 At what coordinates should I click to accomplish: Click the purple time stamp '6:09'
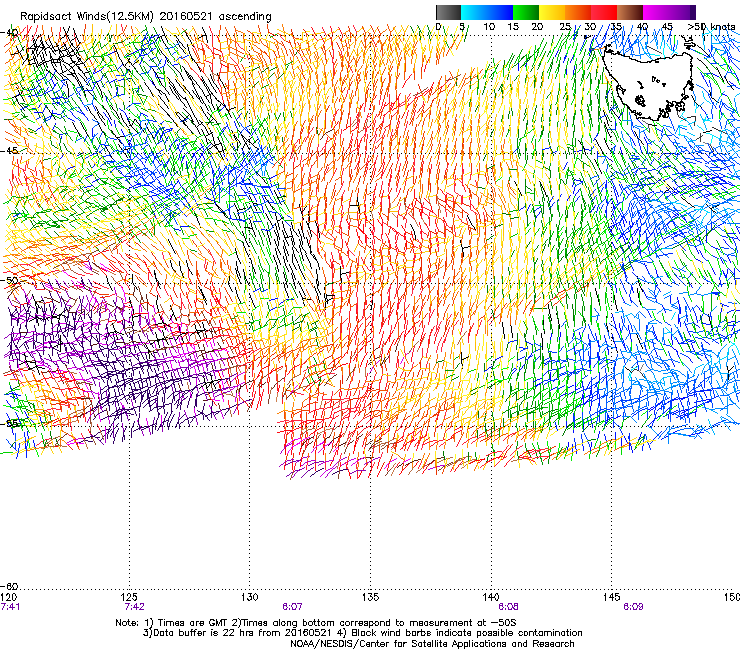[633, 607]
